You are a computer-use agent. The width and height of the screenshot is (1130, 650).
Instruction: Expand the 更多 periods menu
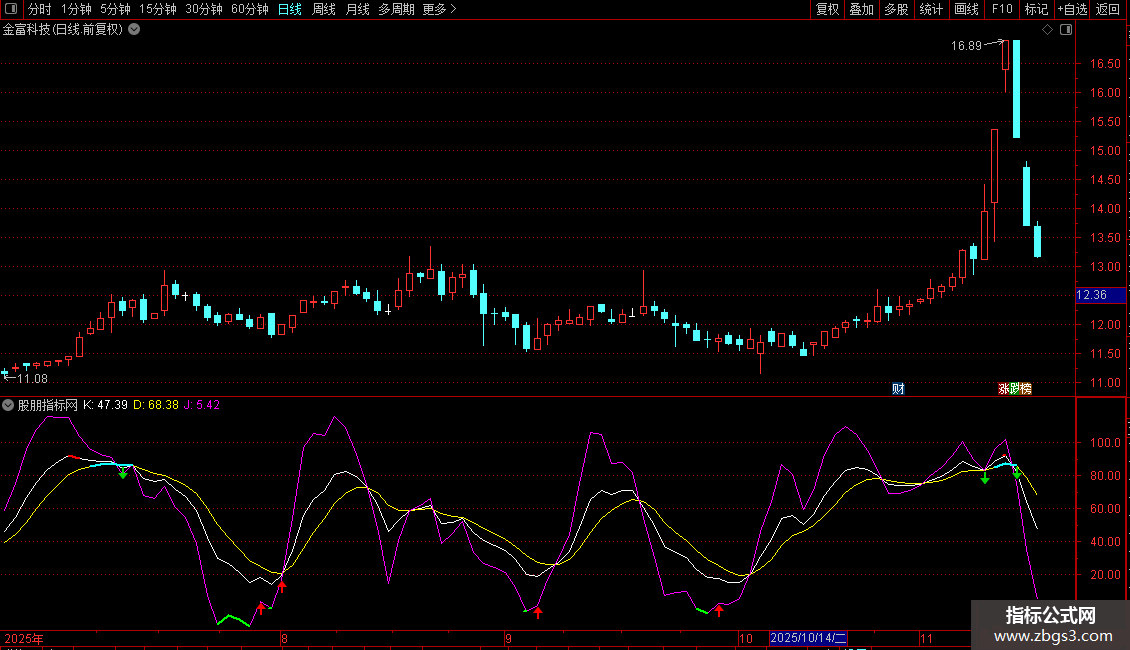(x=439, y=9)
